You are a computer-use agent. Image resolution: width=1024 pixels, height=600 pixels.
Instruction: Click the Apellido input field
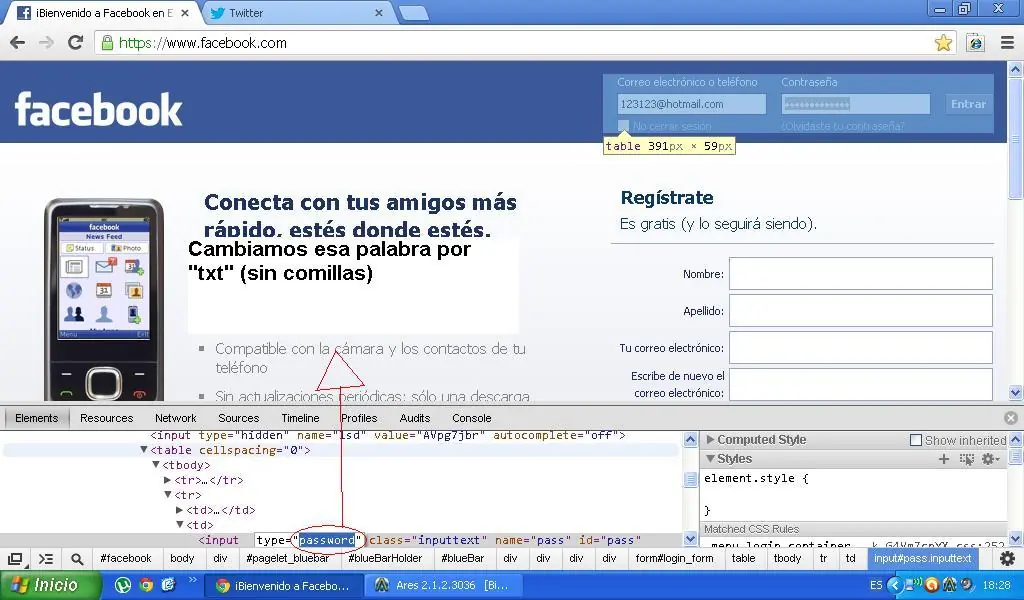861,311
